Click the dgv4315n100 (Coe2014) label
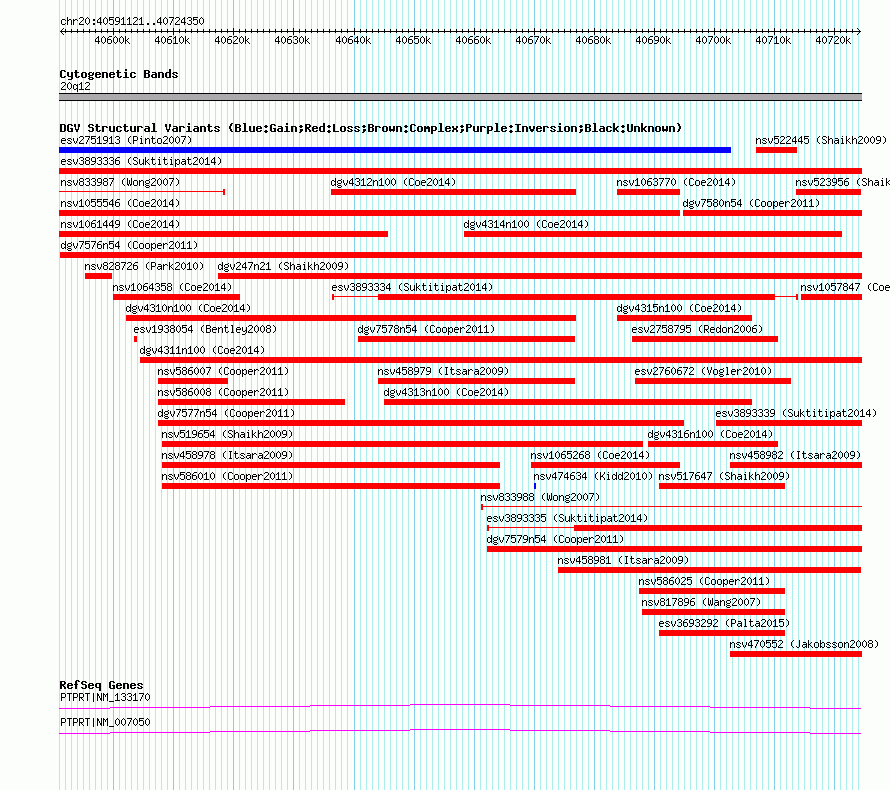 [679, 308]
